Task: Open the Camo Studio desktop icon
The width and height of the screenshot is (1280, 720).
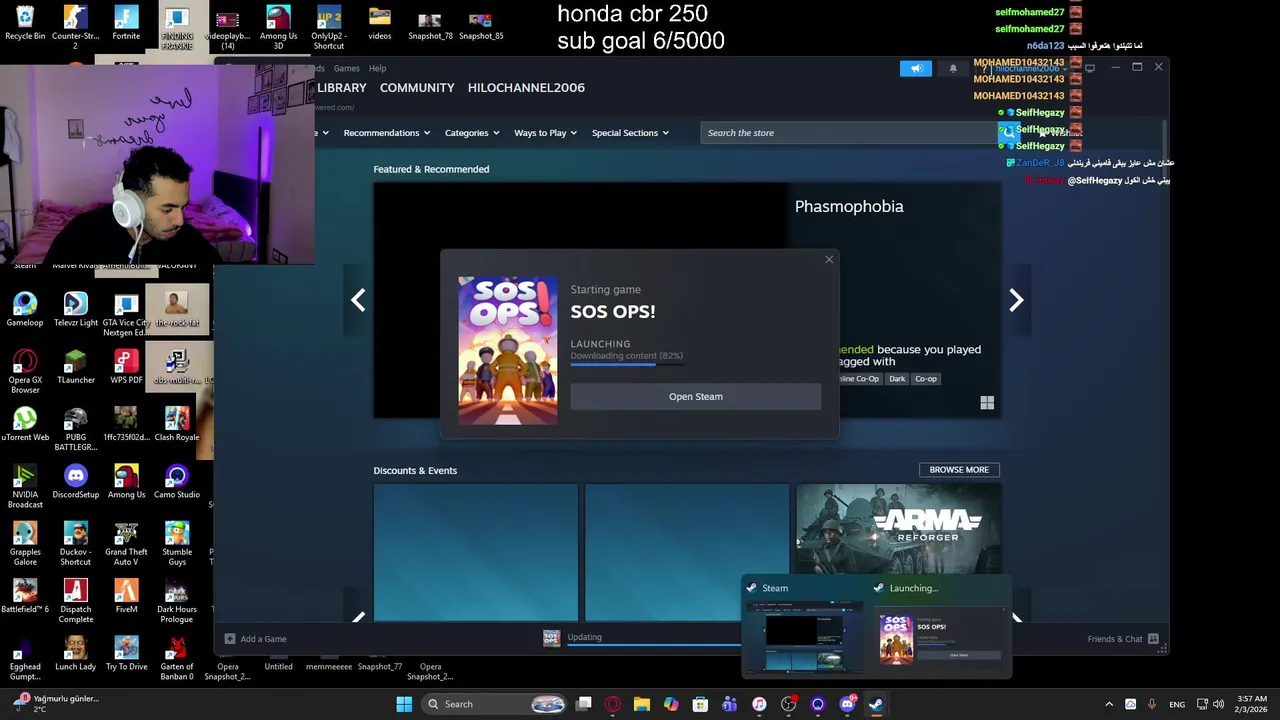Action: pos(177,481)
